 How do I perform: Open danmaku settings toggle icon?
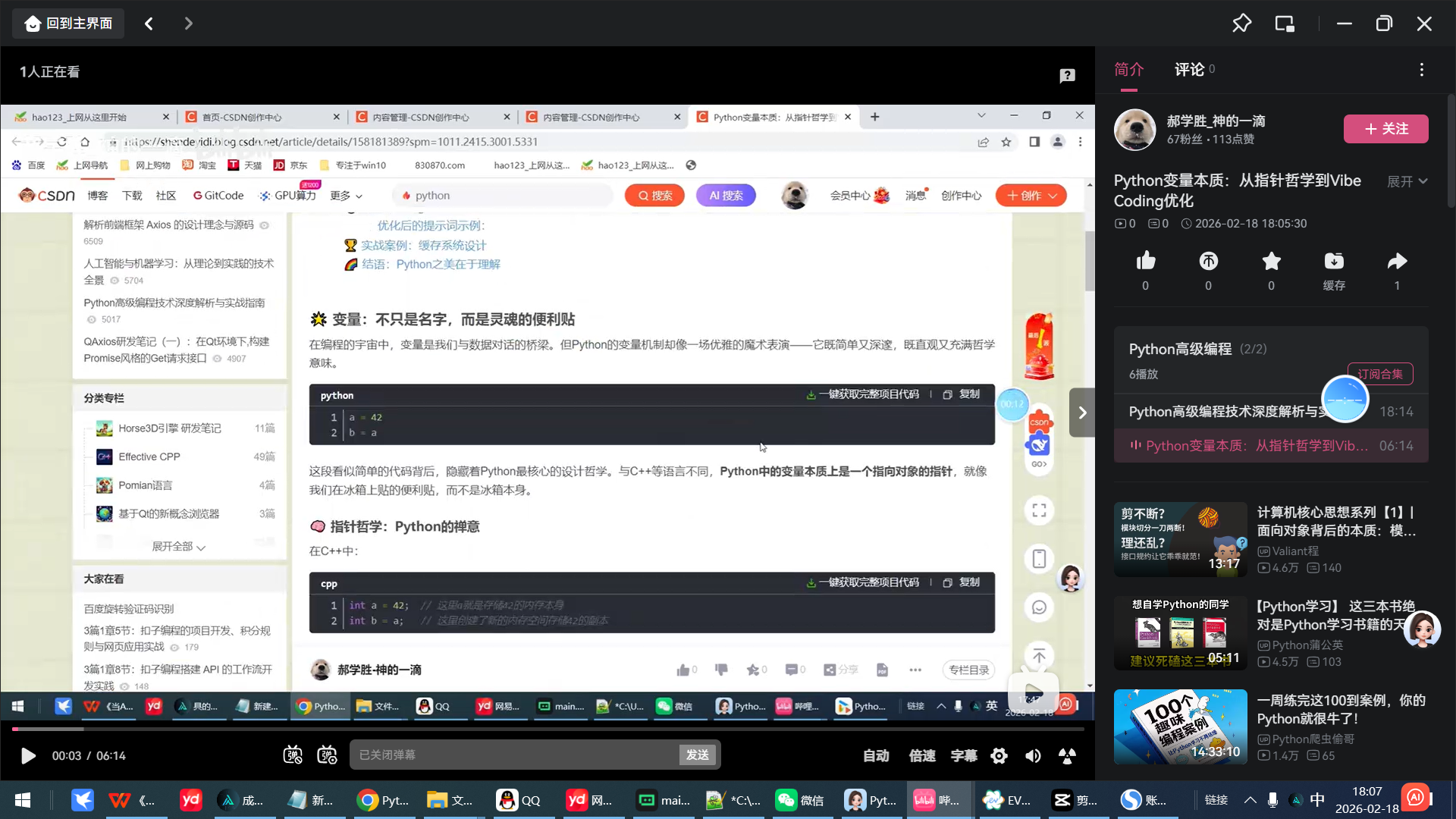[327, 755]
